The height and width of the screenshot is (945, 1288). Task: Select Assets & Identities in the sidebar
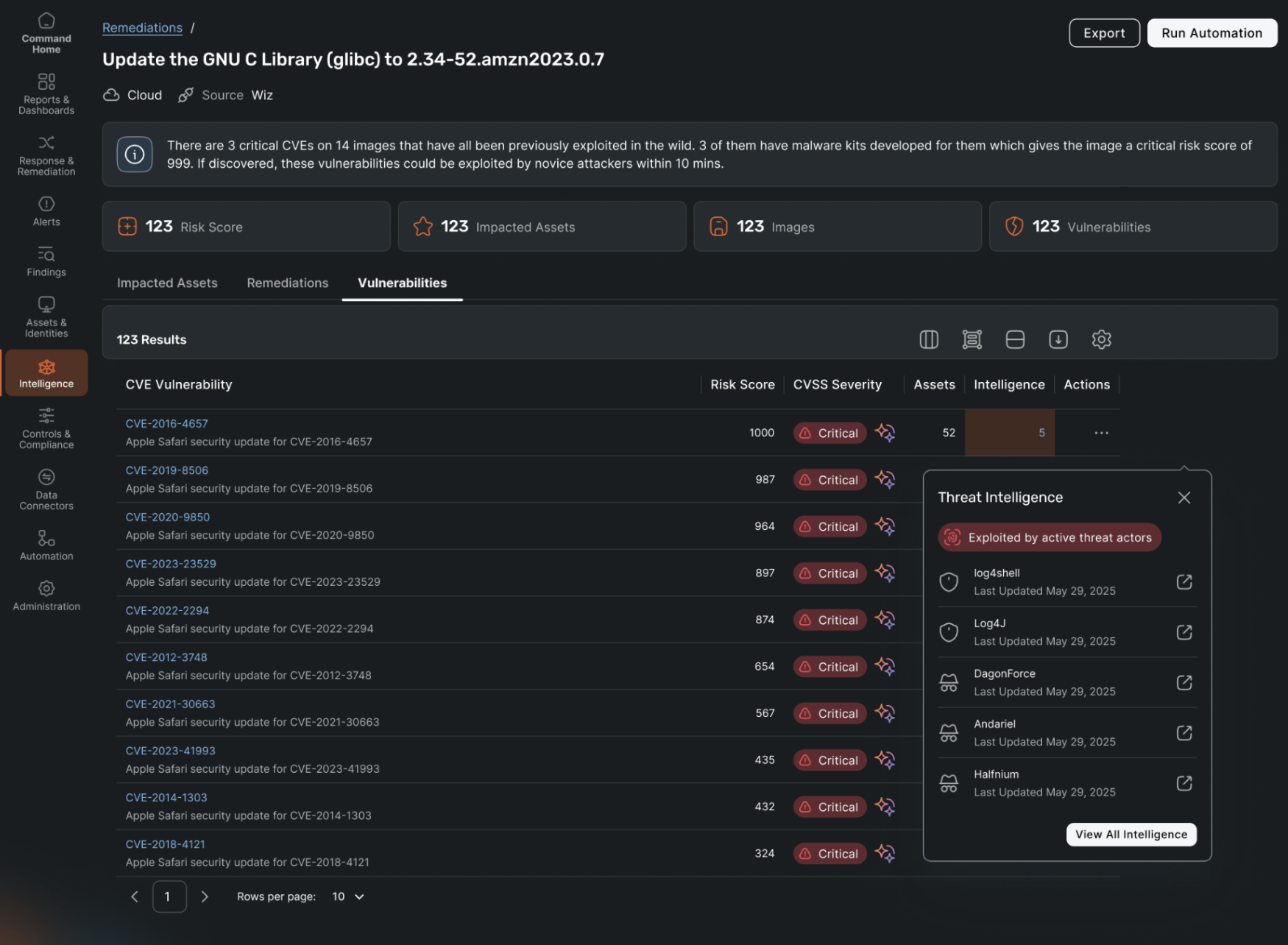point(46,316)
